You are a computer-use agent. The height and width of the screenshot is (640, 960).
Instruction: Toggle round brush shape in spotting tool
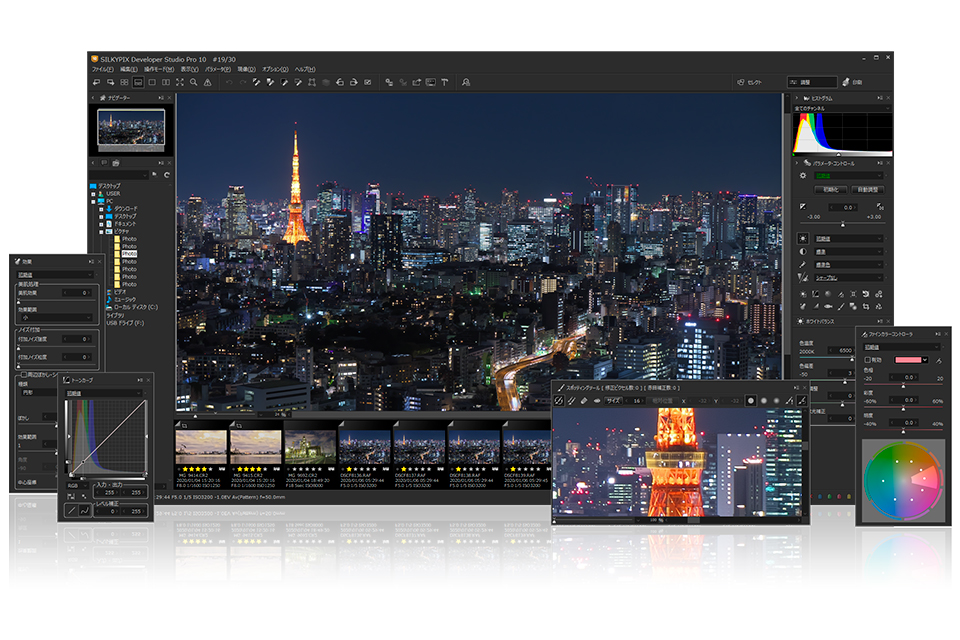pos(751,401)
